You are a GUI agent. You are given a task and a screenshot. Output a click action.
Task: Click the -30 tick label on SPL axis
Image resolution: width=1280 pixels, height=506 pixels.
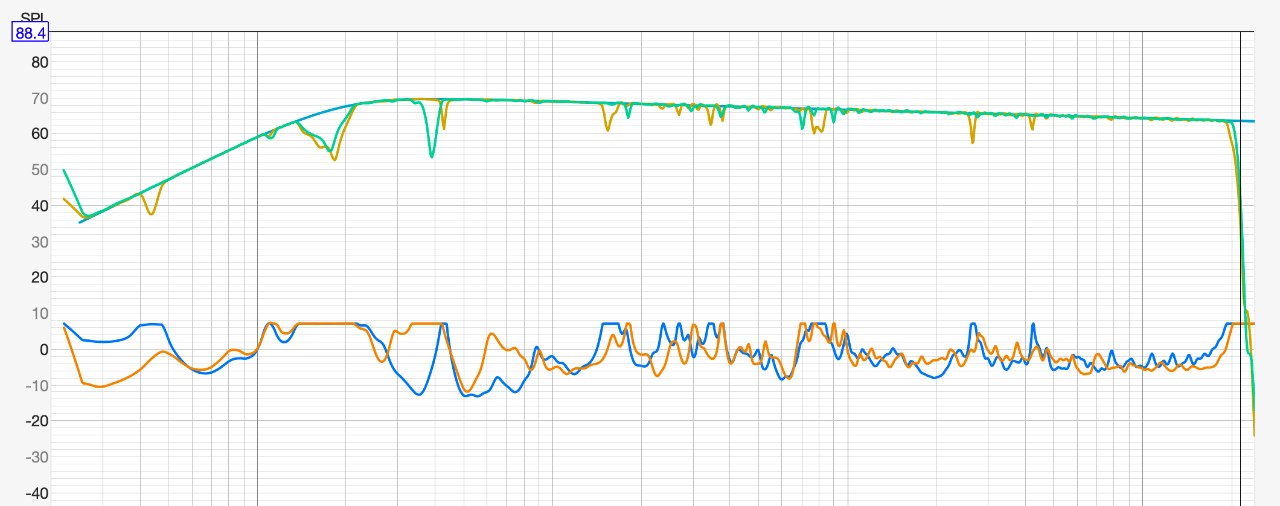(x=37, y=458)
